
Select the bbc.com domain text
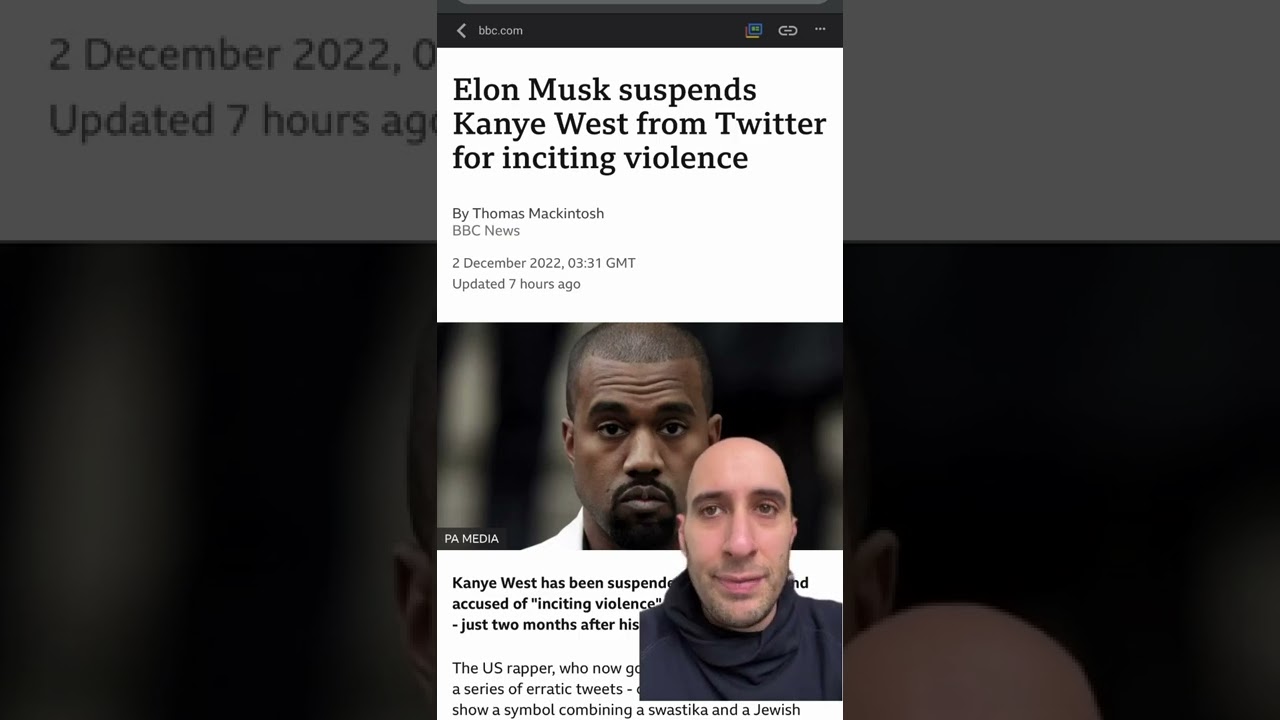(x=500, y=31)
